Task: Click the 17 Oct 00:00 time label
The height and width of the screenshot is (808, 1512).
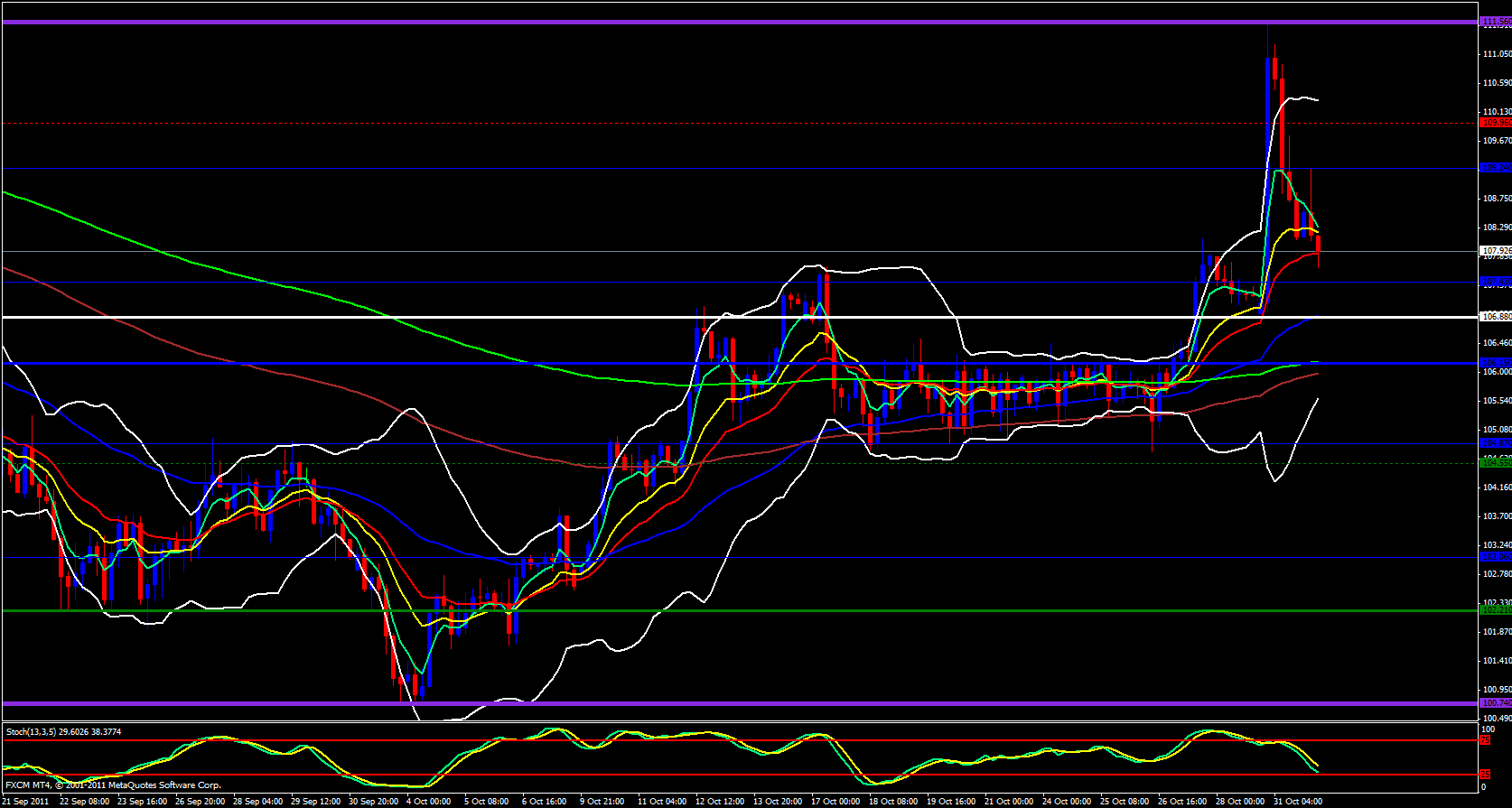Action: click(x=835, y=802)
